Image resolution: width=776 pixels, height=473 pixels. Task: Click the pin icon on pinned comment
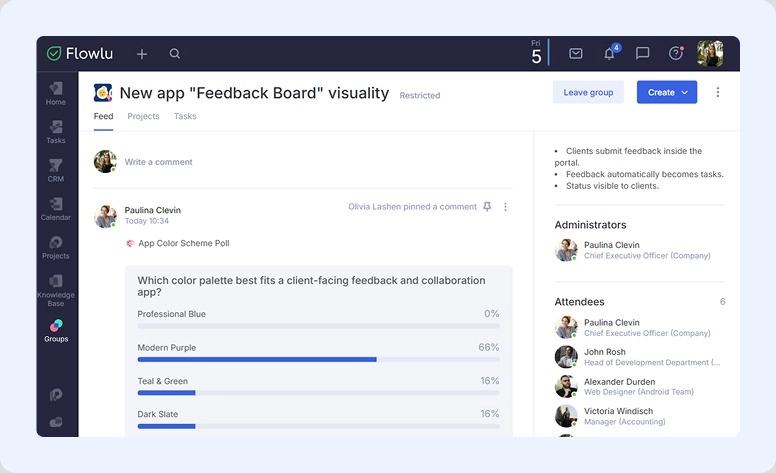(x=487, y=207)
